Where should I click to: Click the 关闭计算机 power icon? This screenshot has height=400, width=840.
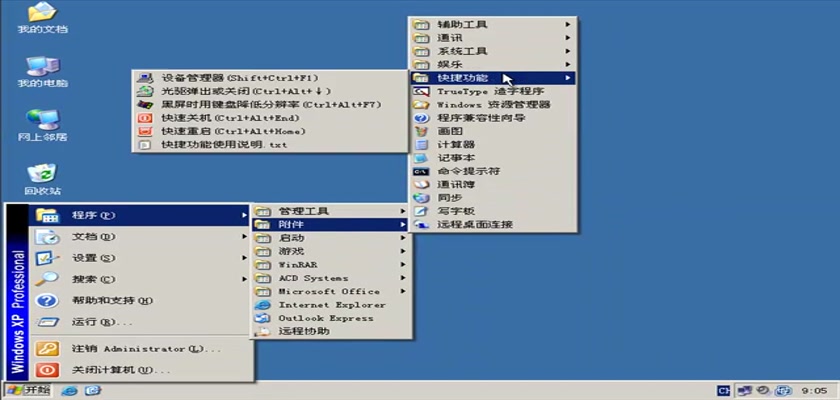pyautogui.click(x=47, y=370)
